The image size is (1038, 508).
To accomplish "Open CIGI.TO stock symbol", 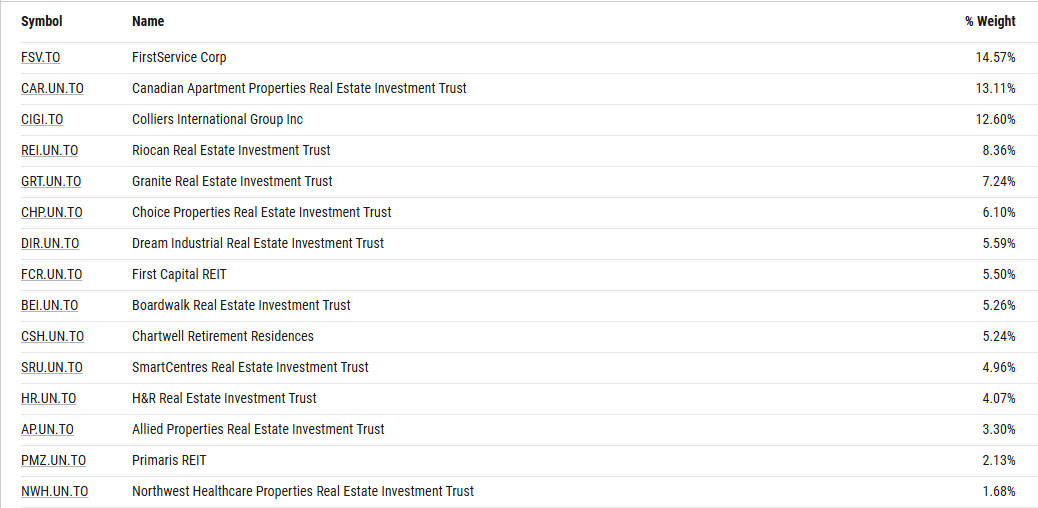I will (x=42, y=120).
